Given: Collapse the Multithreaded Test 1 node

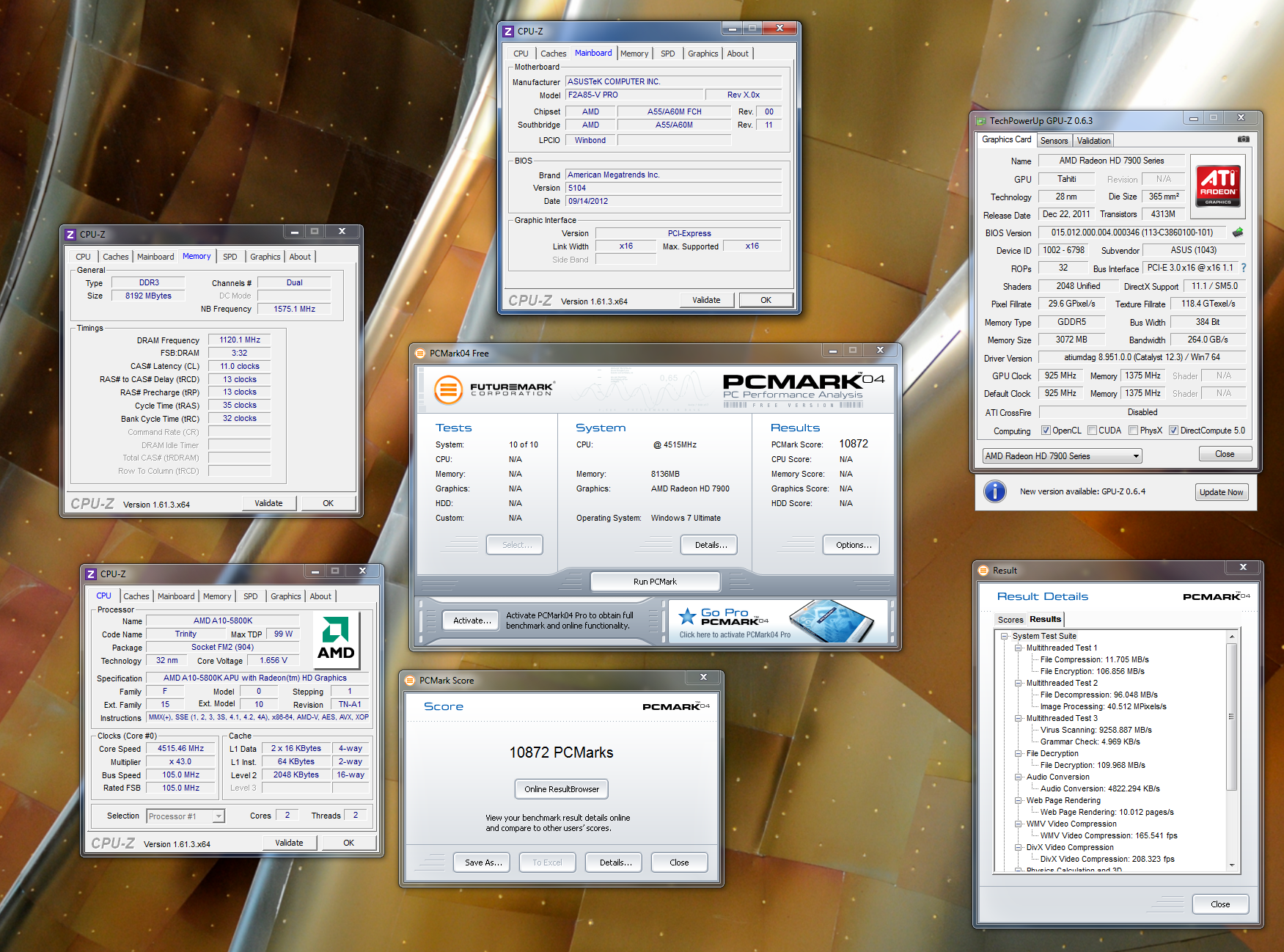Looking at the screenshot, I should (1019, 648).
